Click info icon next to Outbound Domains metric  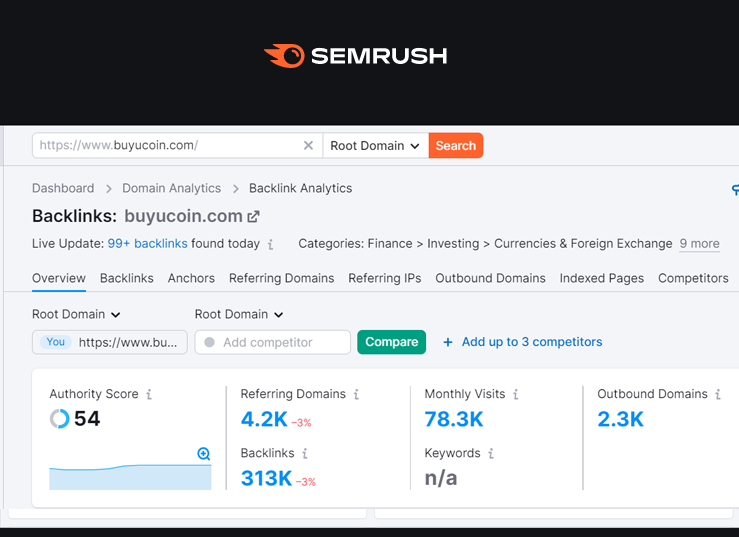pyautogui.click(x=718, y=394)
